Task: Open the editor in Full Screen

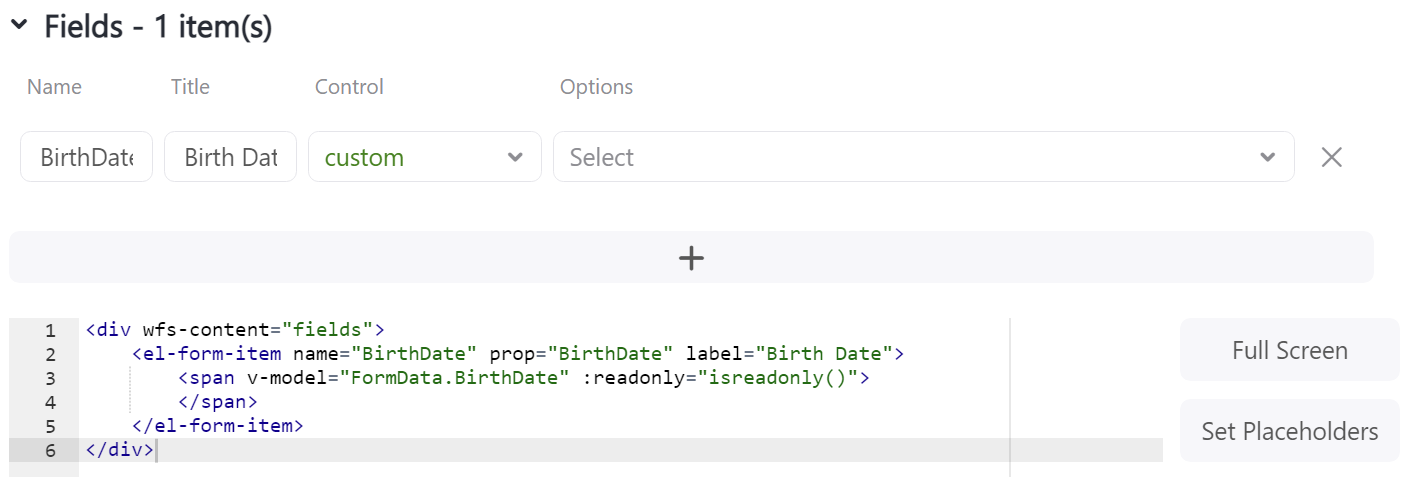Action: [1289, 350]
